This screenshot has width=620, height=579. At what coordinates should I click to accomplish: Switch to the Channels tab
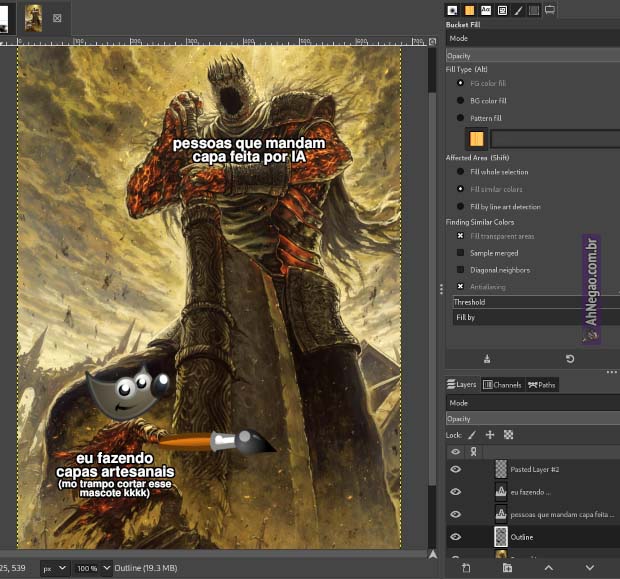point(502,384)
